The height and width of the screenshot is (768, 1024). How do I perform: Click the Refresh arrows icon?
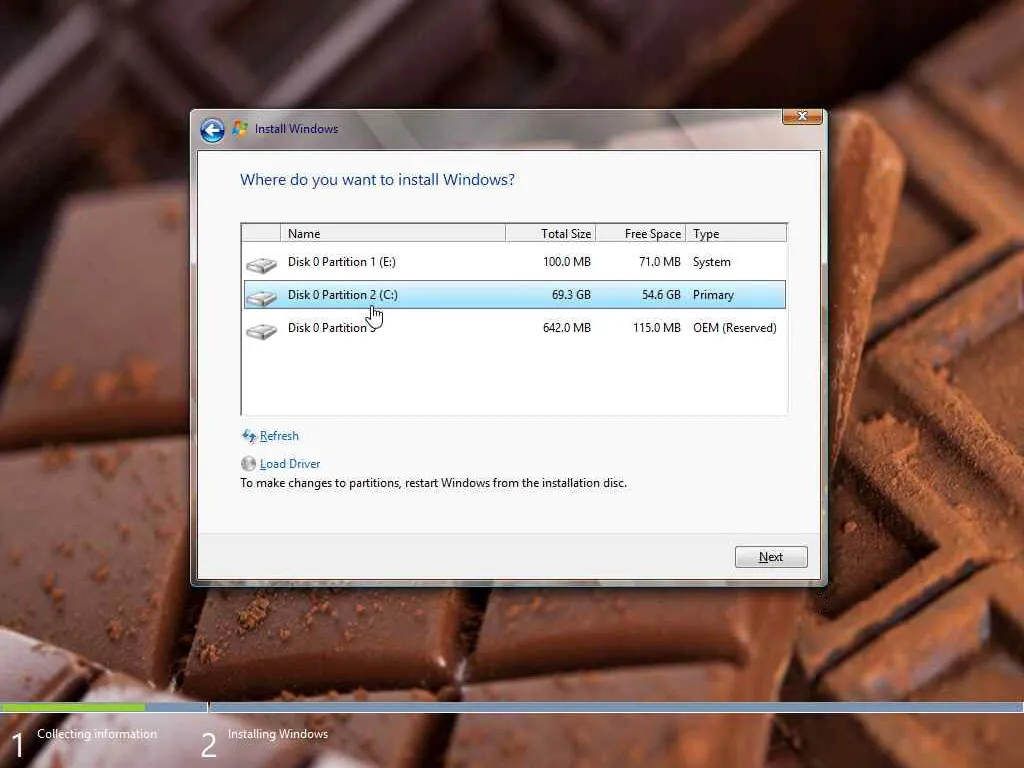(x=249, y=436)
